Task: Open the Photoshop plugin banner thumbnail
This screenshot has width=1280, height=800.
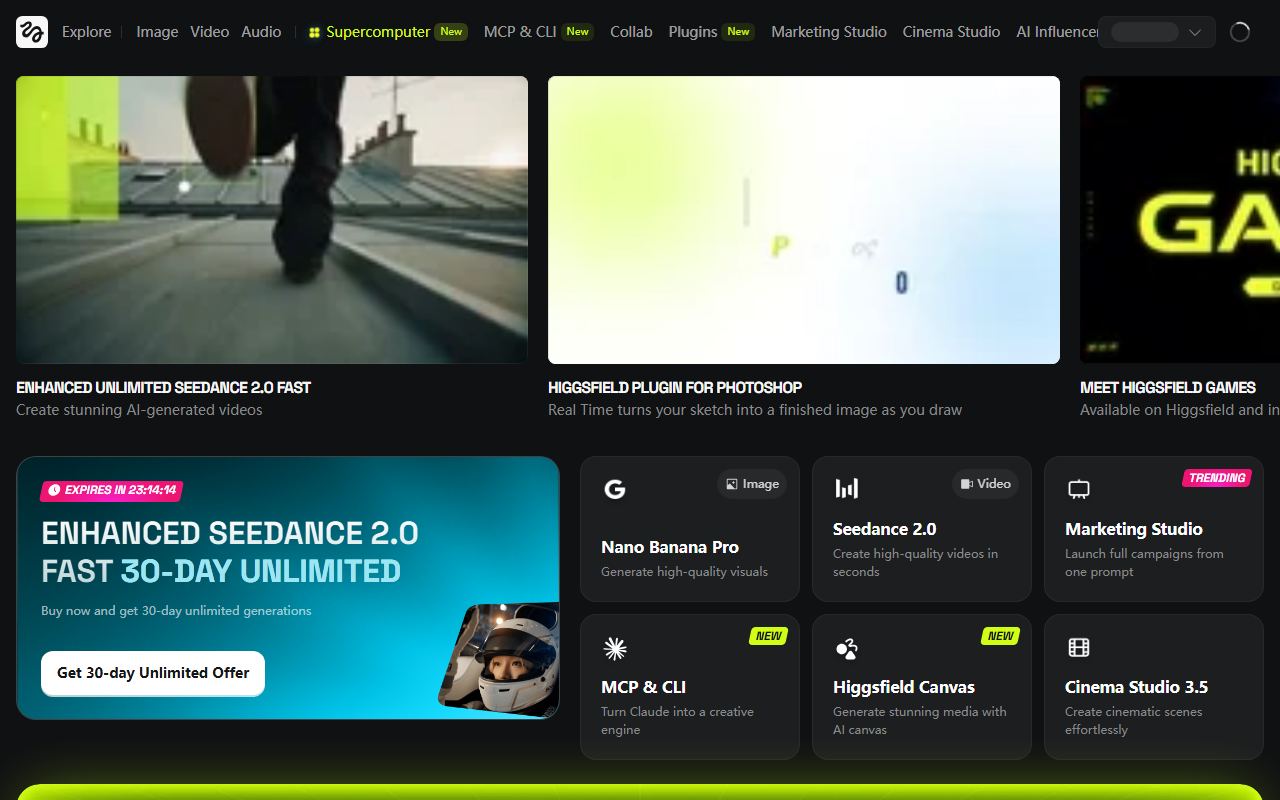Action: tap(804, 220)
